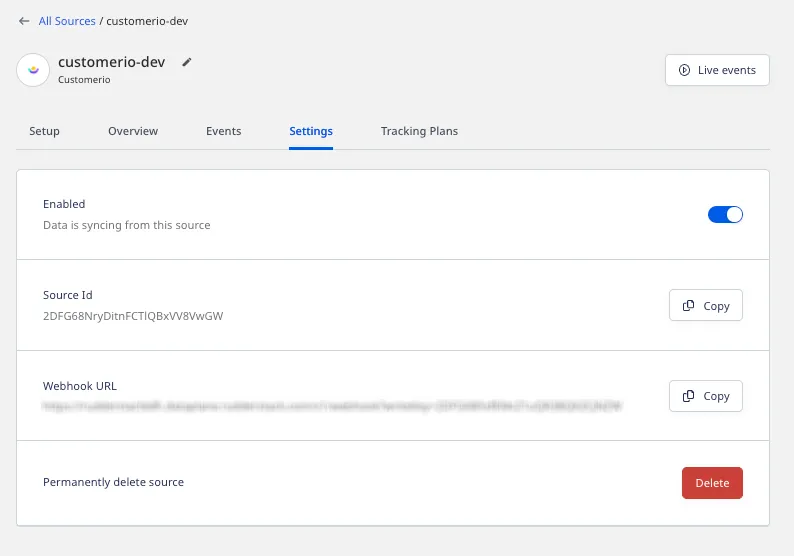Delete the source permanently
Screen dimensions: 794x556
712,483
